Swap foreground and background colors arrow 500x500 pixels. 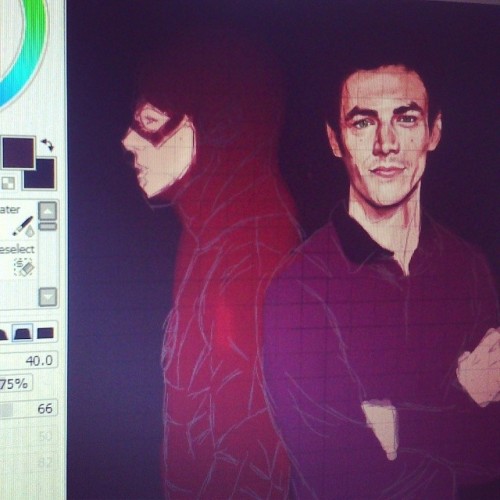tap(47, 145)
